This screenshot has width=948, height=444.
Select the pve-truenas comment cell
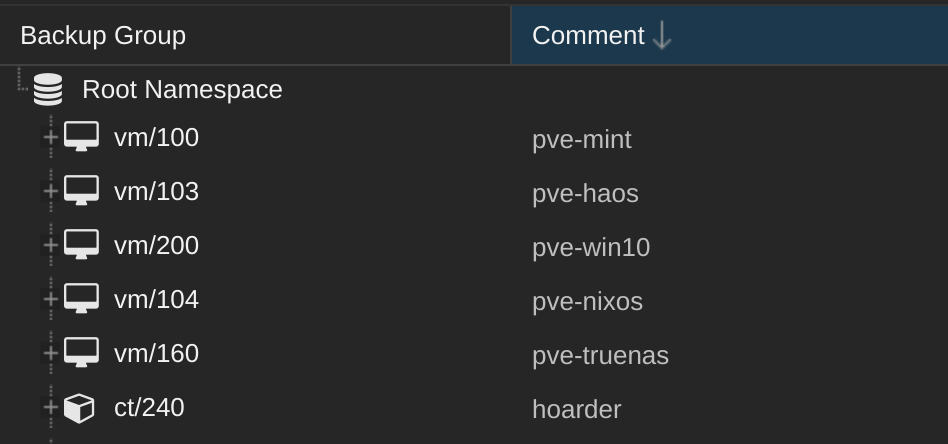[730, 356]
